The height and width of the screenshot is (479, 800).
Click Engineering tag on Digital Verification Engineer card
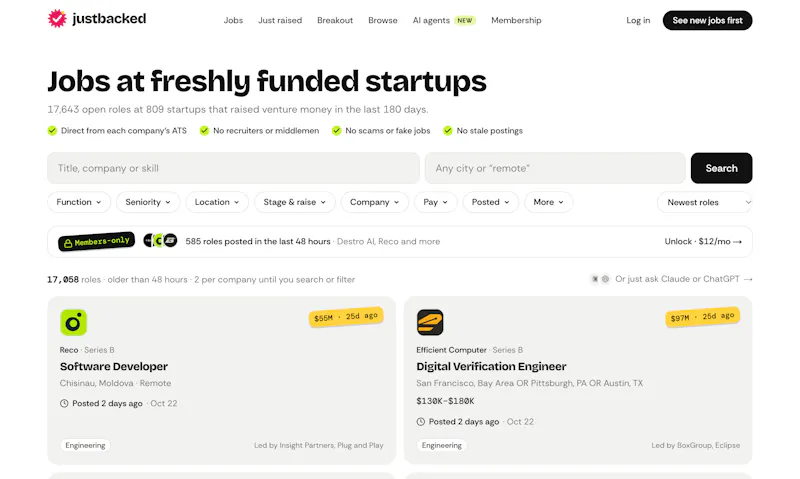click(x=442, y=445)
